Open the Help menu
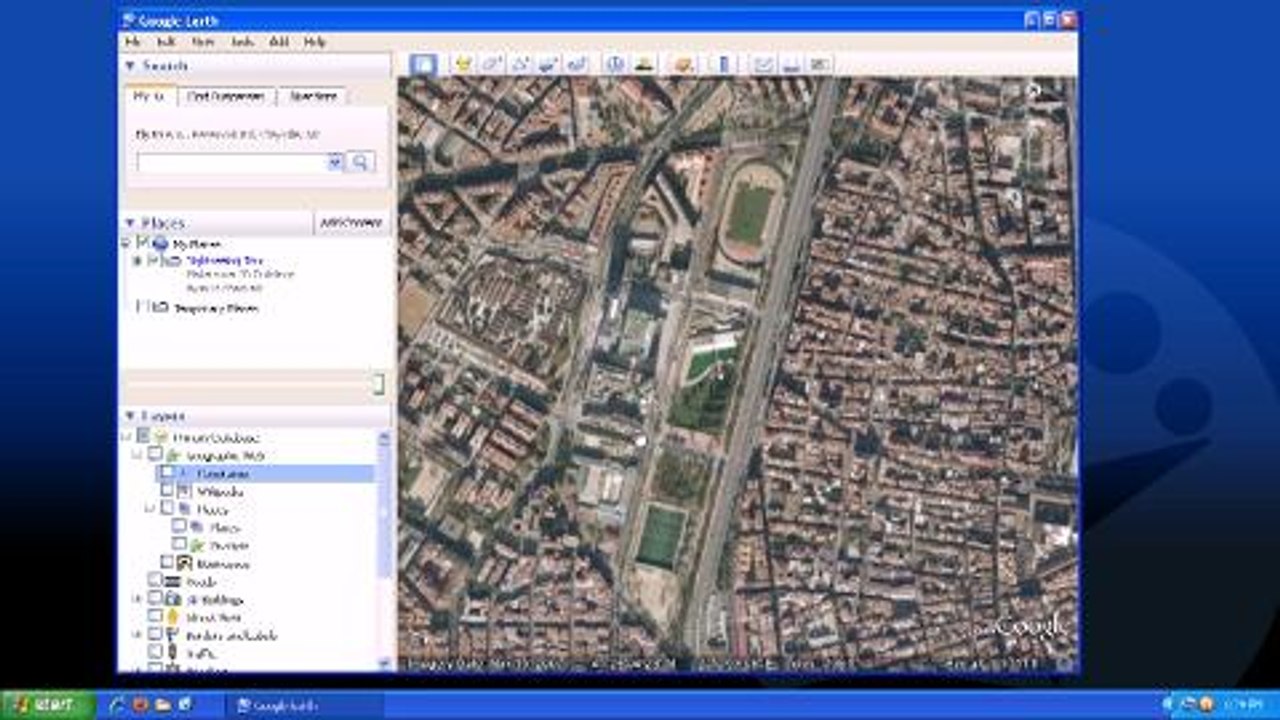The width and height of the screenshot is (1280, 720). [314, 42]
